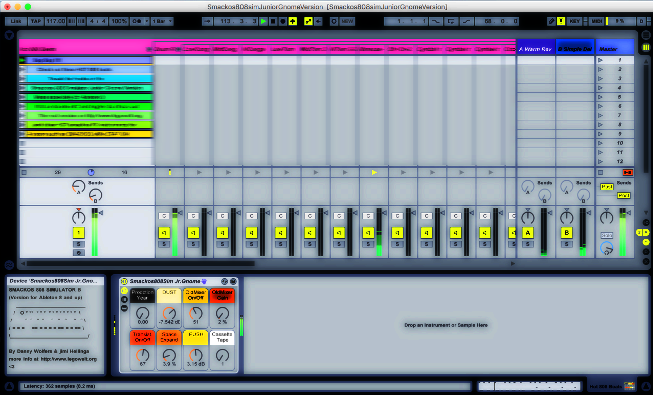
Task: Click the legowelt.org link in the info text
Action: (69, 359)
